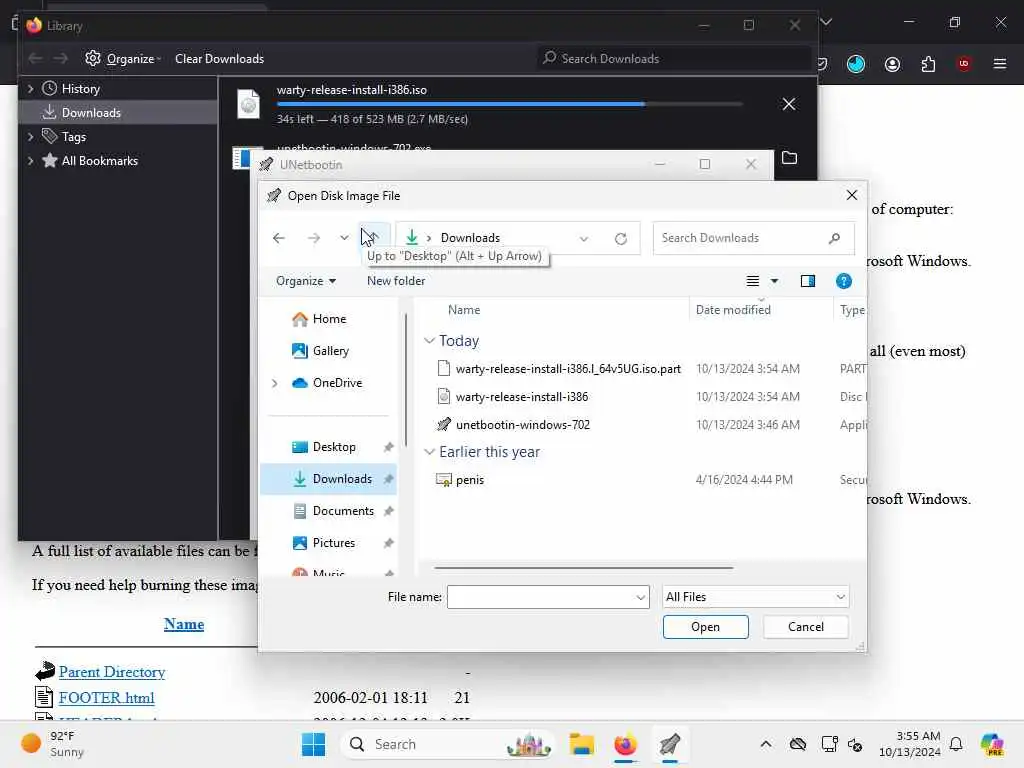Click the Open button
1024x768 pixels.
tap(705, 627)
